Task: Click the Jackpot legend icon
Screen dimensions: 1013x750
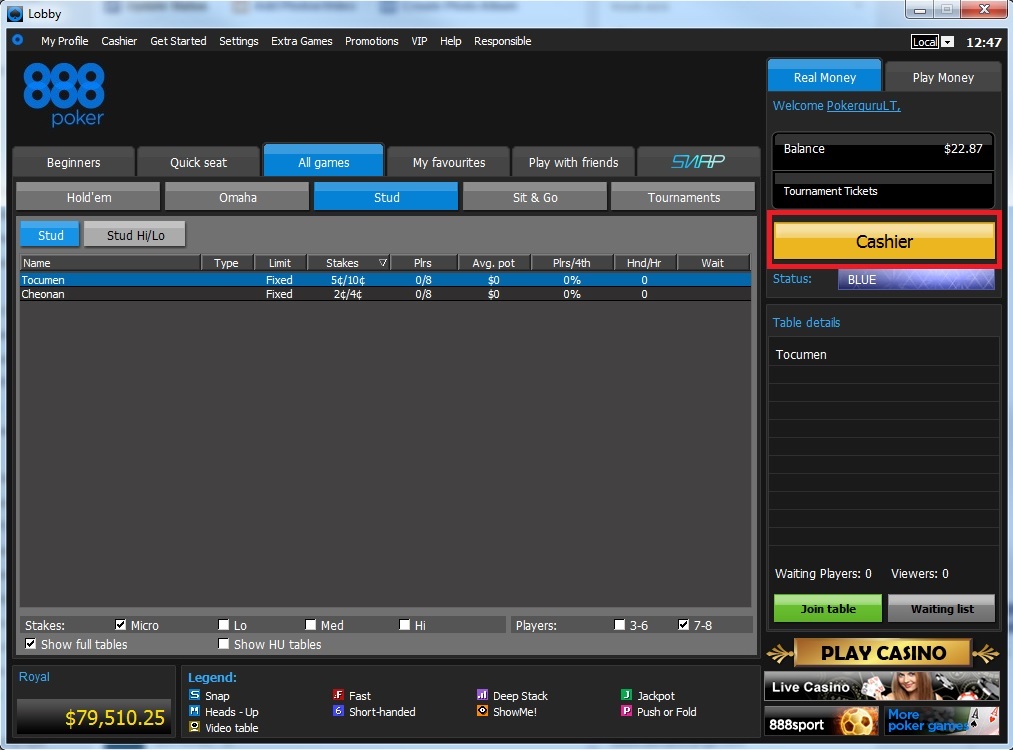Action: (626, 694)
